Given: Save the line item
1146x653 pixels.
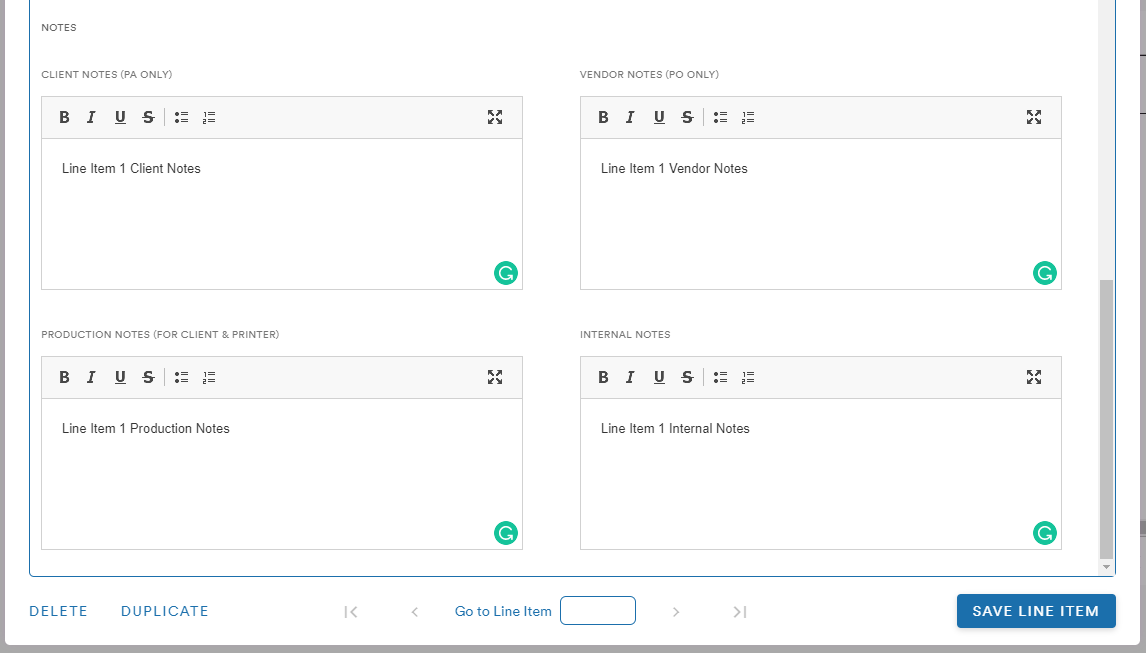Looking at the screenshot, I should point(1036,611).
